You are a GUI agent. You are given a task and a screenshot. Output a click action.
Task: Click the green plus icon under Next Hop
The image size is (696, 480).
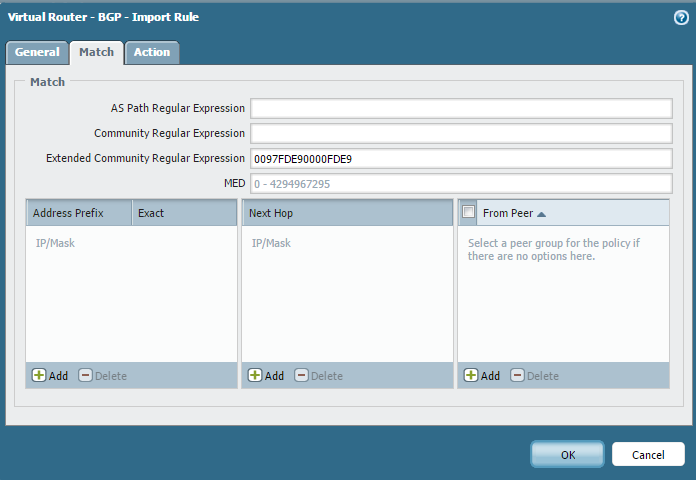255,375
